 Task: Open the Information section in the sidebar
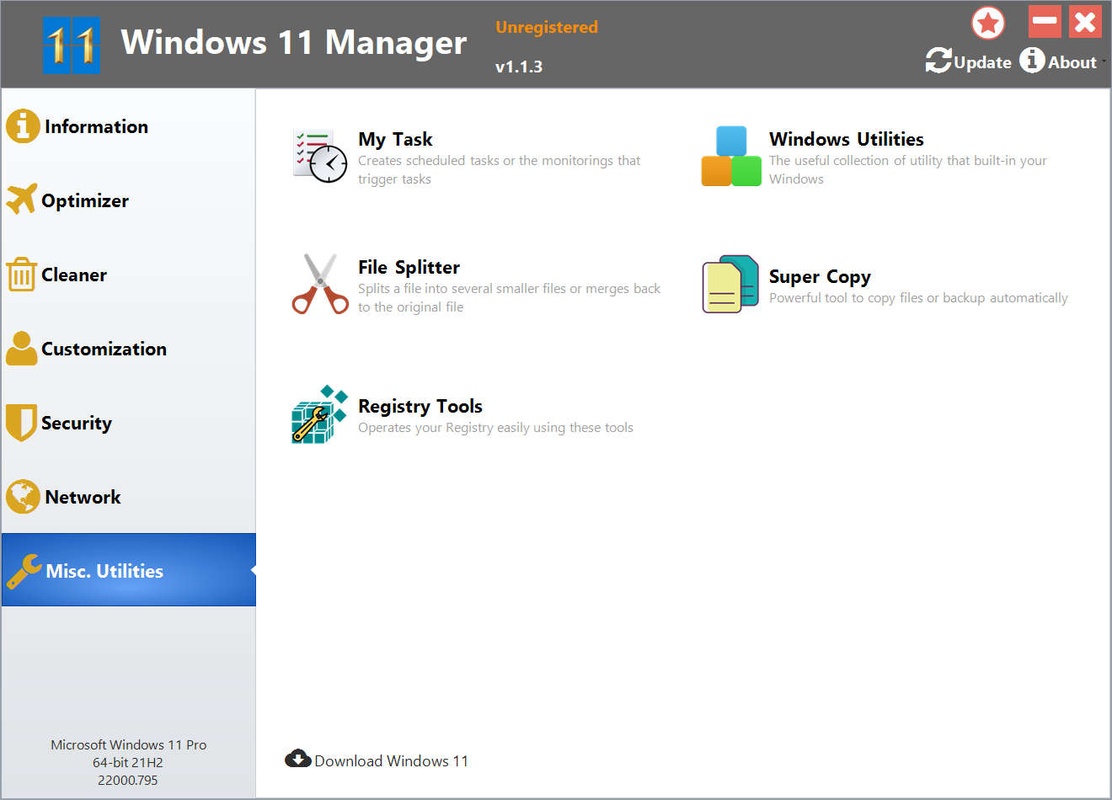coord(128,126)
